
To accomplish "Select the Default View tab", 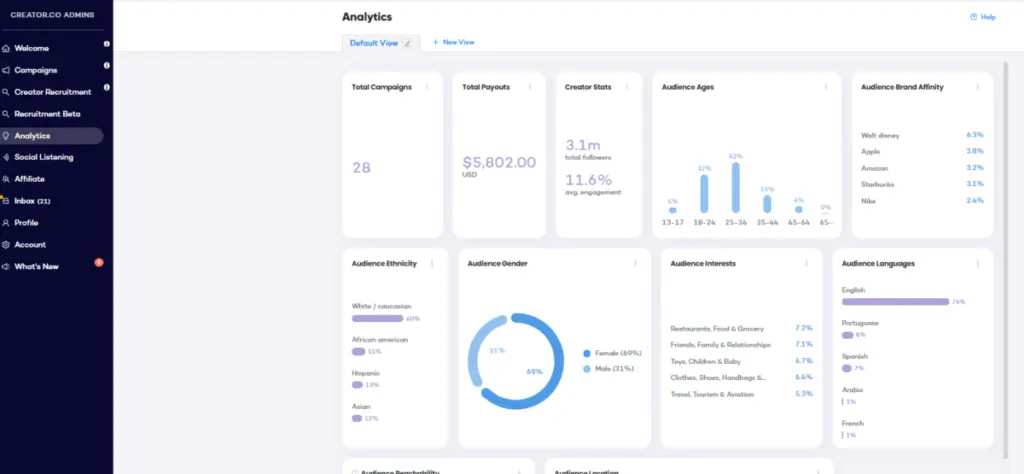I will pos(373,43).
